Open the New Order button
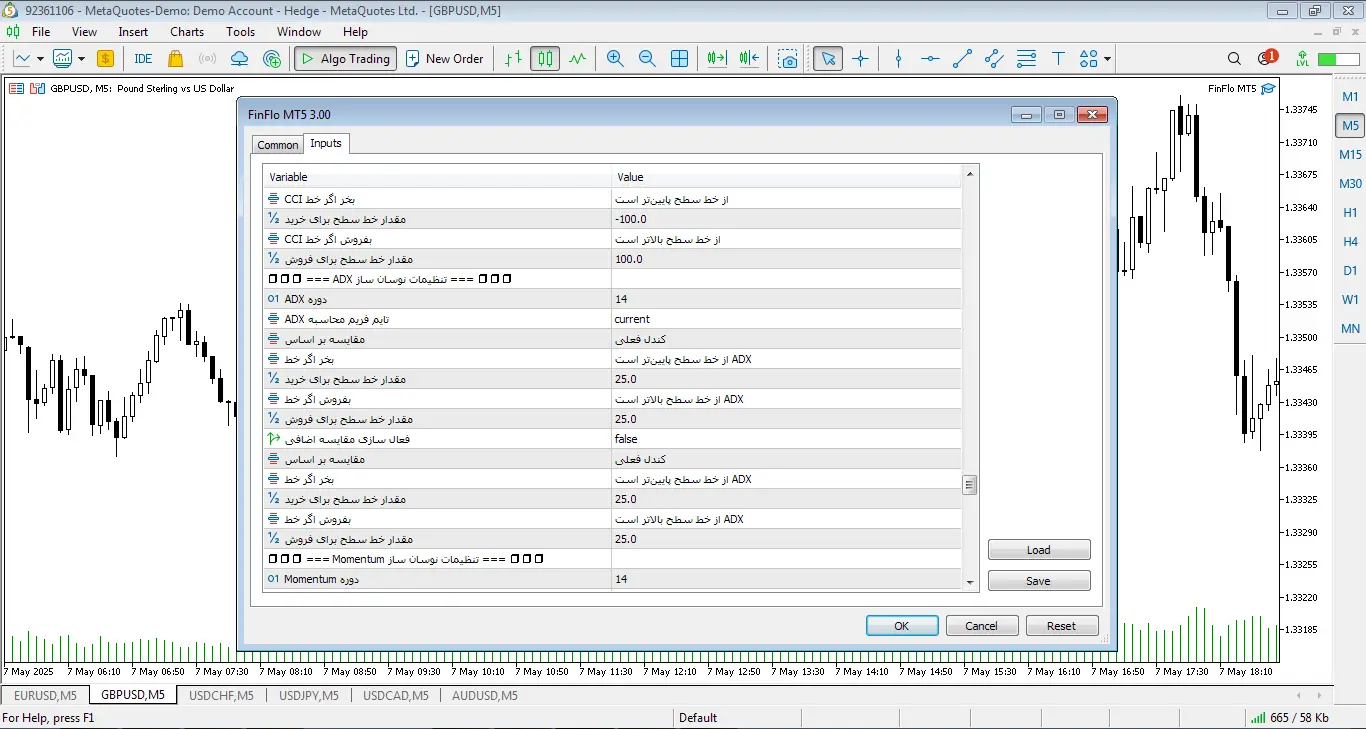 tap(444, 59)
